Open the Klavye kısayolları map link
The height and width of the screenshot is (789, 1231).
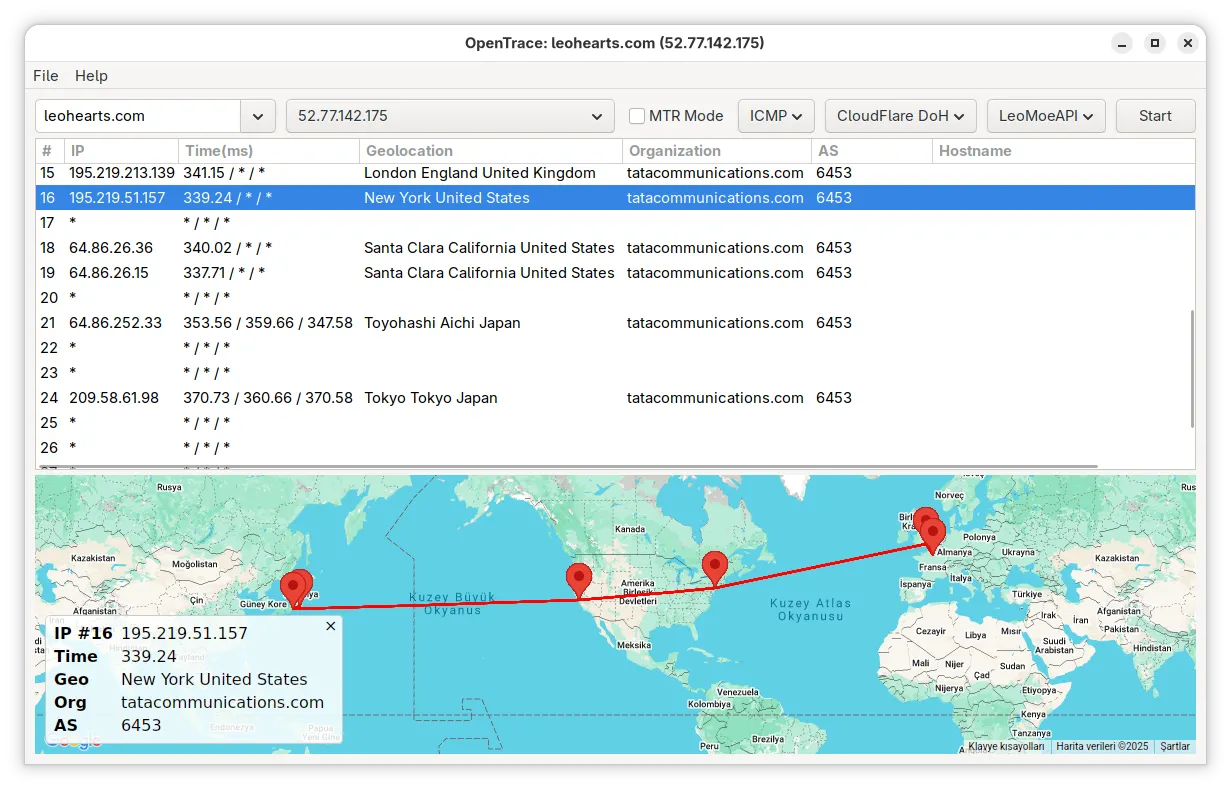(1006, 746)
